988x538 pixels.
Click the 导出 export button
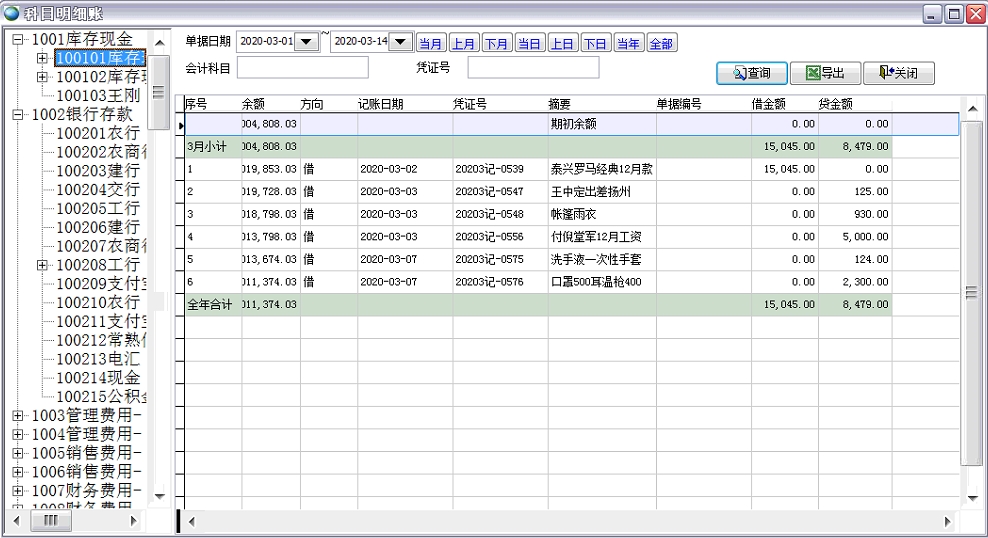(825, 73)
